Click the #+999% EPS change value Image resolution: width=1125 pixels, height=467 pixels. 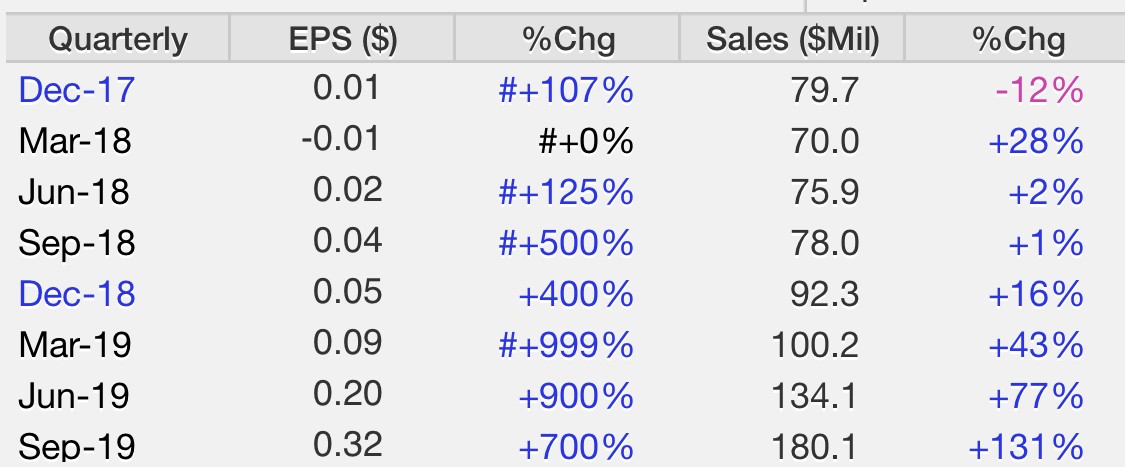coord(566,345)
